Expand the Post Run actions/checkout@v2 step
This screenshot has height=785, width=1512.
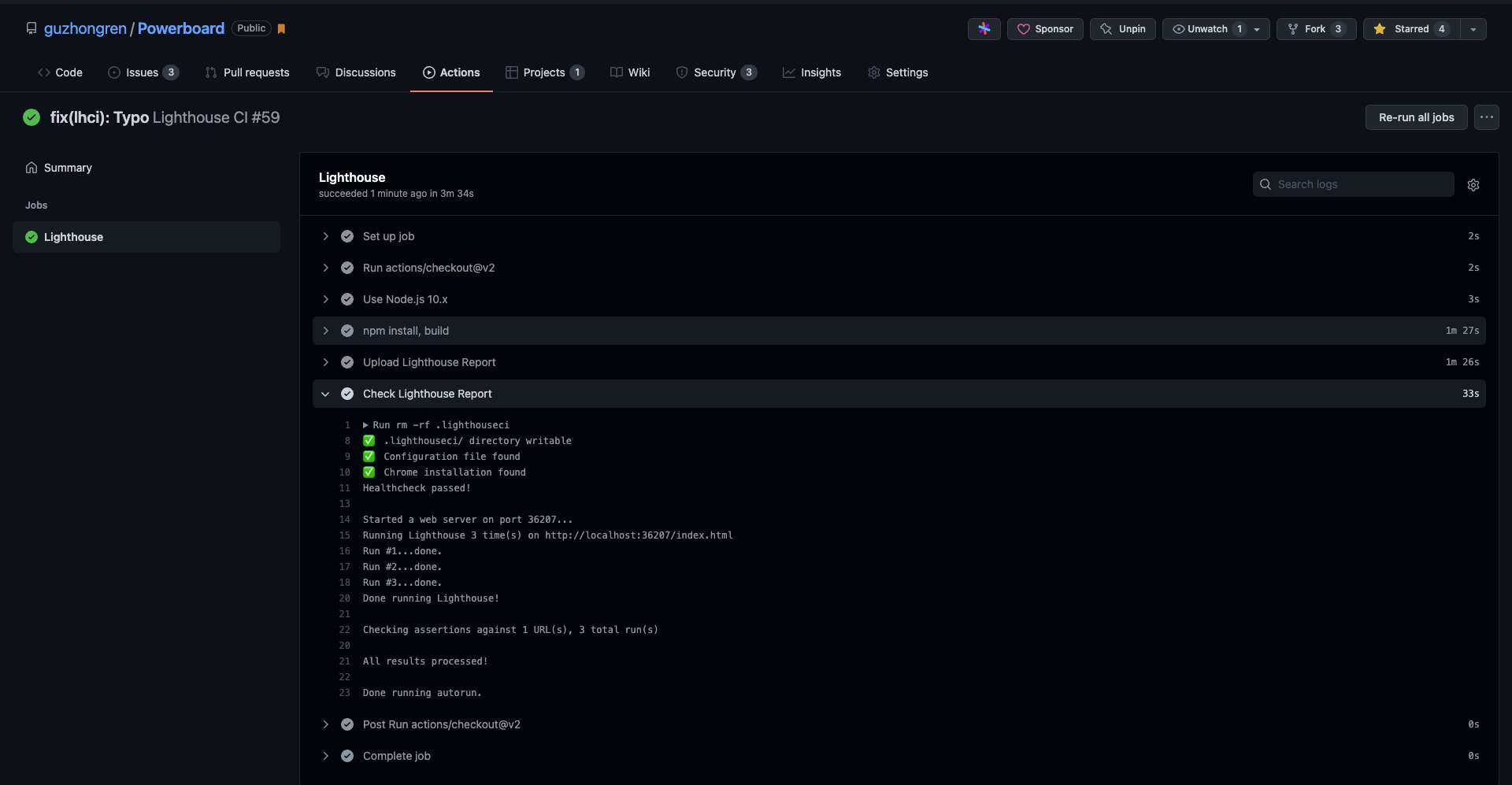click(899, 724)
